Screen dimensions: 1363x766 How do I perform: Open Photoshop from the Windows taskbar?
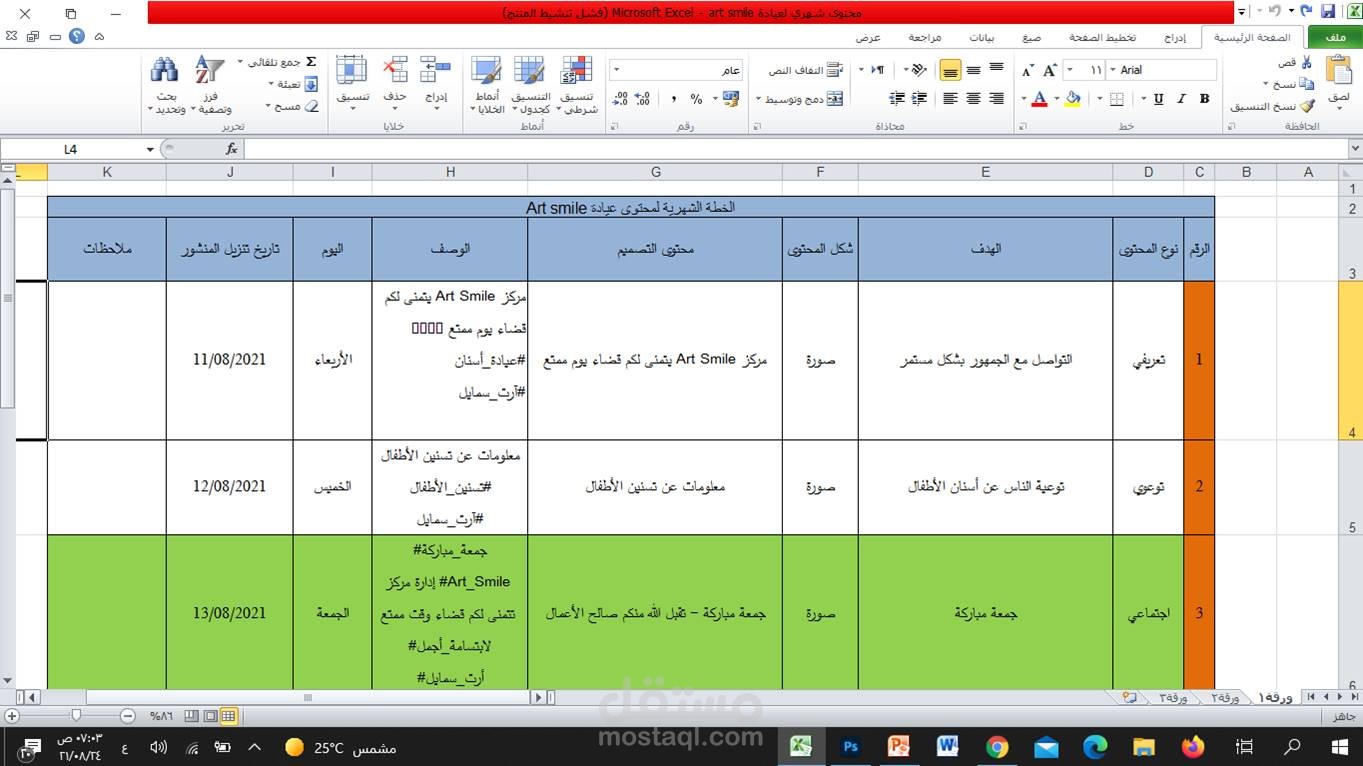[x=851, y=746]
